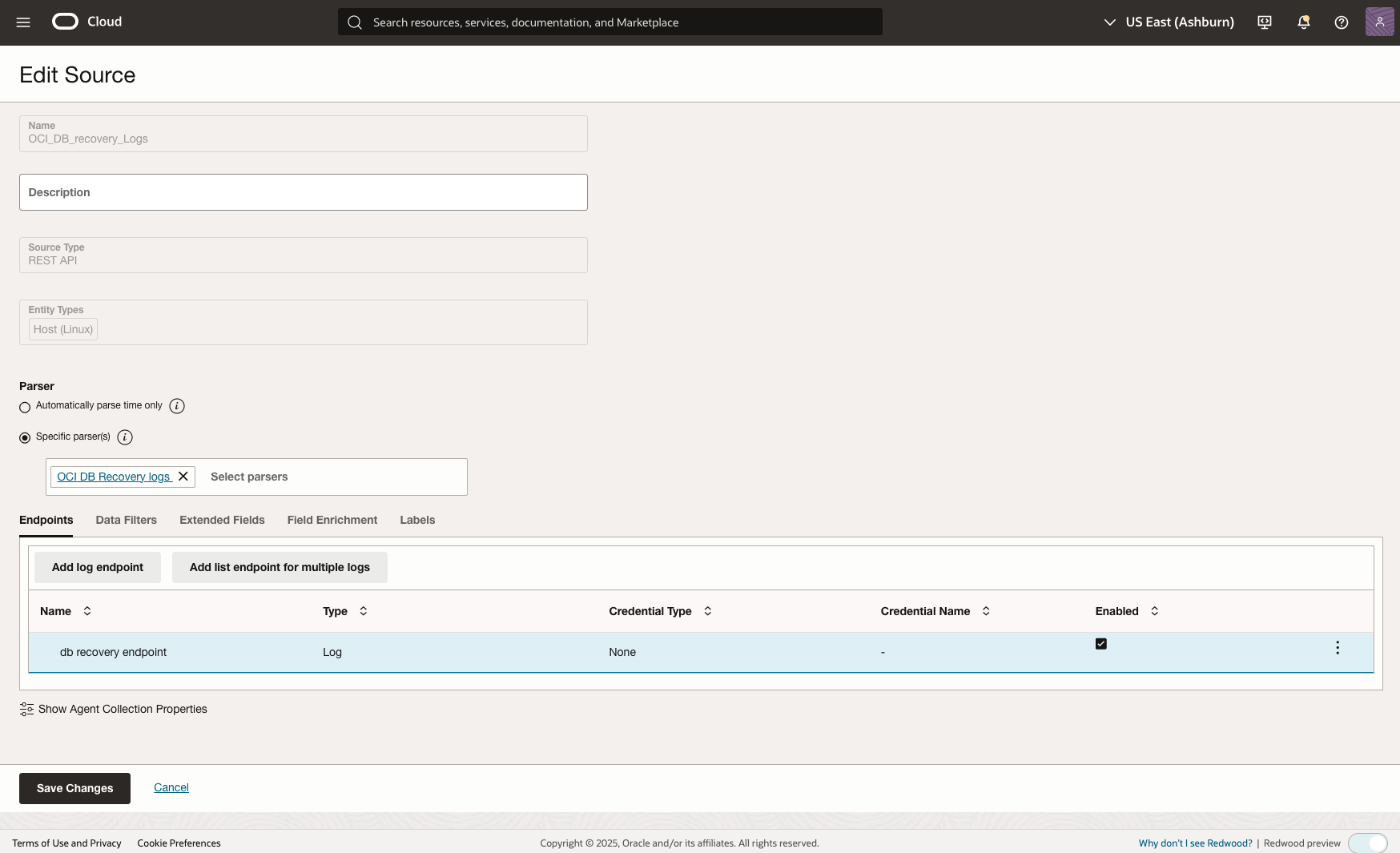Screen dimensions: 1400x853
Task: Open the Cloud Shell console icon
Action: click(x=1264, y=22)
